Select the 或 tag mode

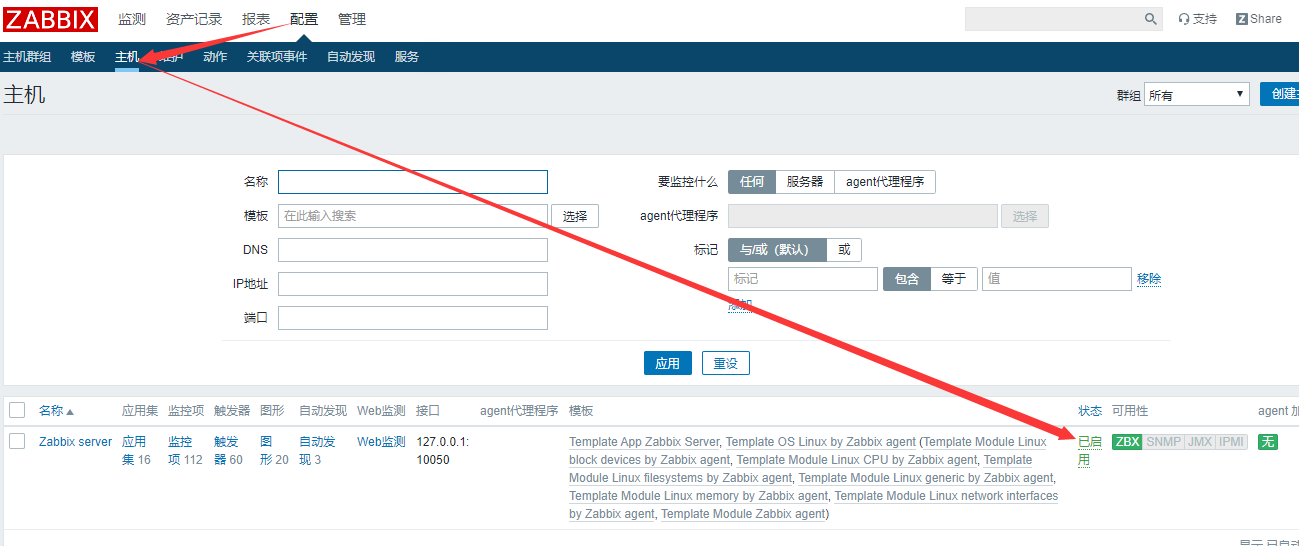click(x=844, y=250)
